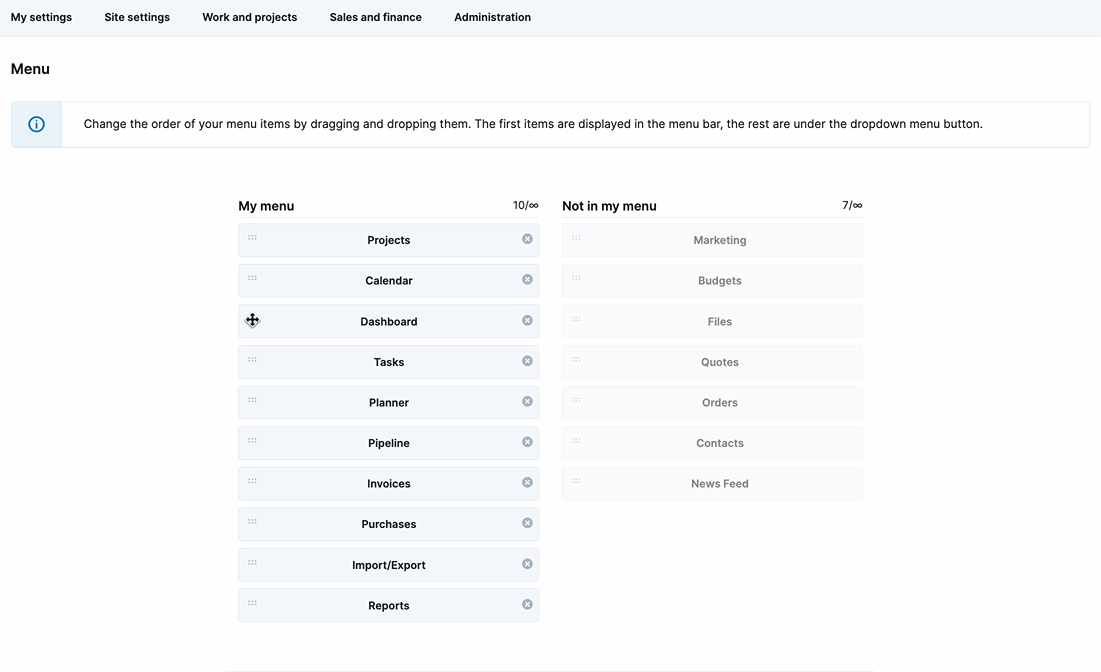1101x672 pixels.
Task: Select the Pipeline menu item row
Action: 388,443
